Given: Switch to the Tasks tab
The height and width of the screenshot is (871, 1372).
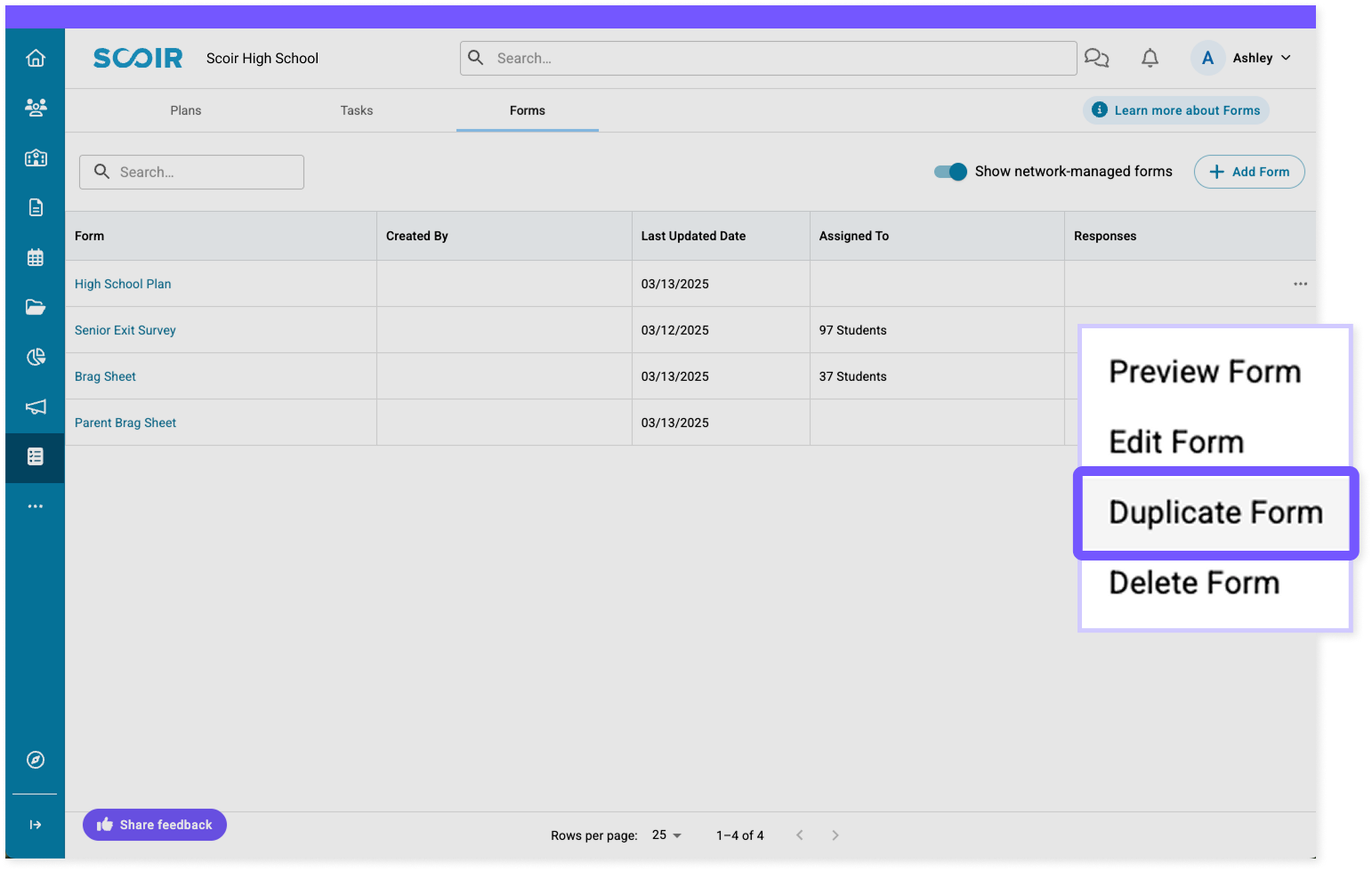Looking at the screenshot, I should (357, 110).
